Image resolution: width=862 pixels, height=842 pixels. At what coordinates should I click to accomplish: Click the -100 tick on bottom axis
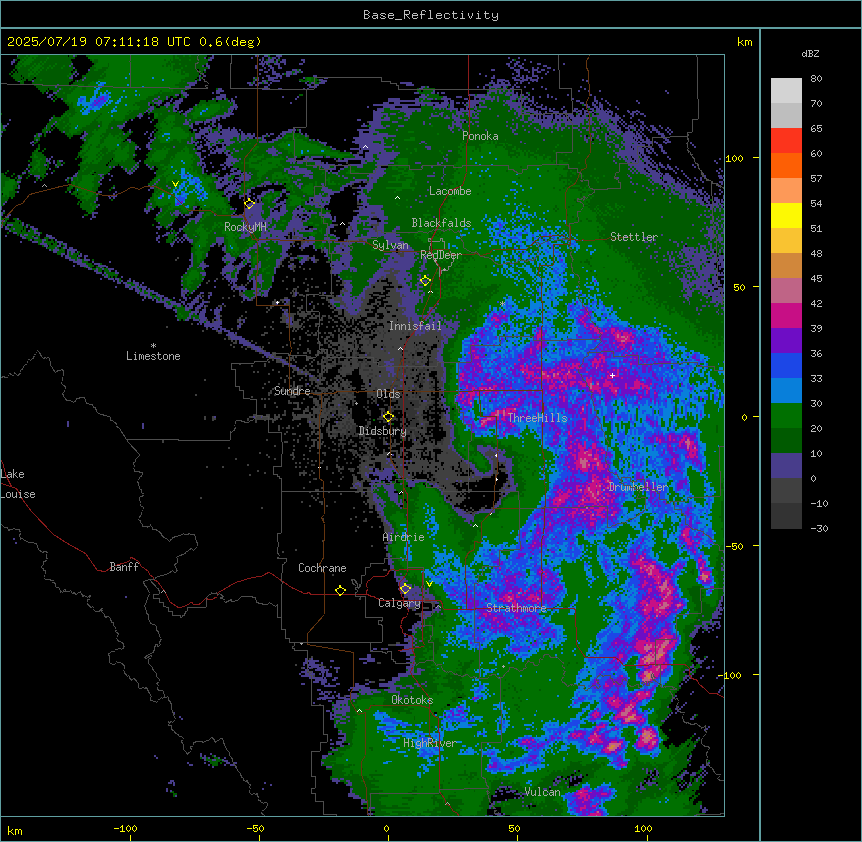point(126,828)
